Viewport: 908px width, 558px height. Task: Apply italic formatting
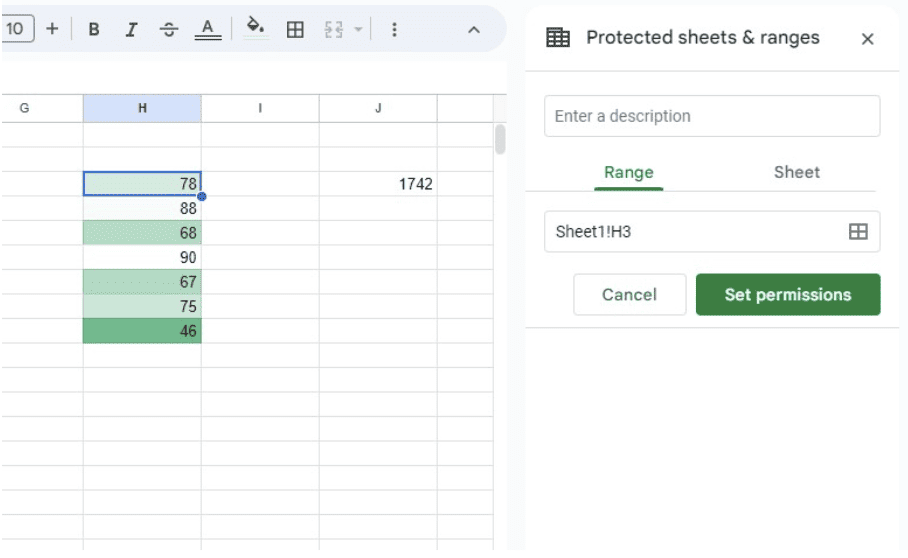pos(131,30)
